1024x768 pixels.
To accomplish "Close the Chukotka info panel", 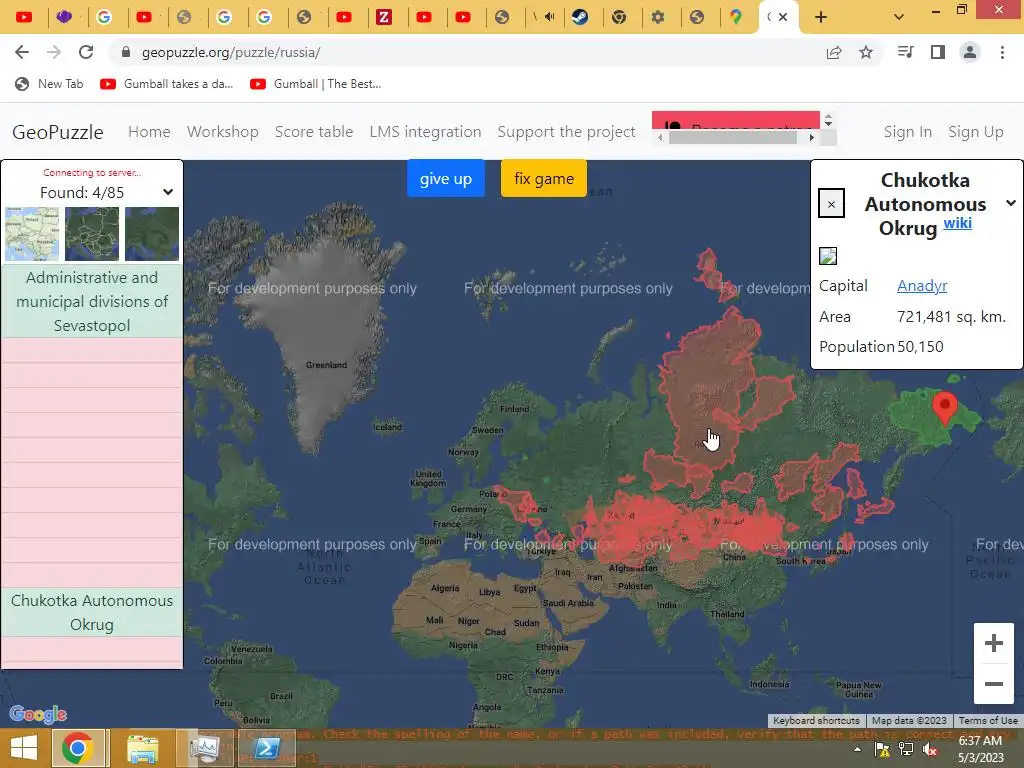I will pos(831,204).
